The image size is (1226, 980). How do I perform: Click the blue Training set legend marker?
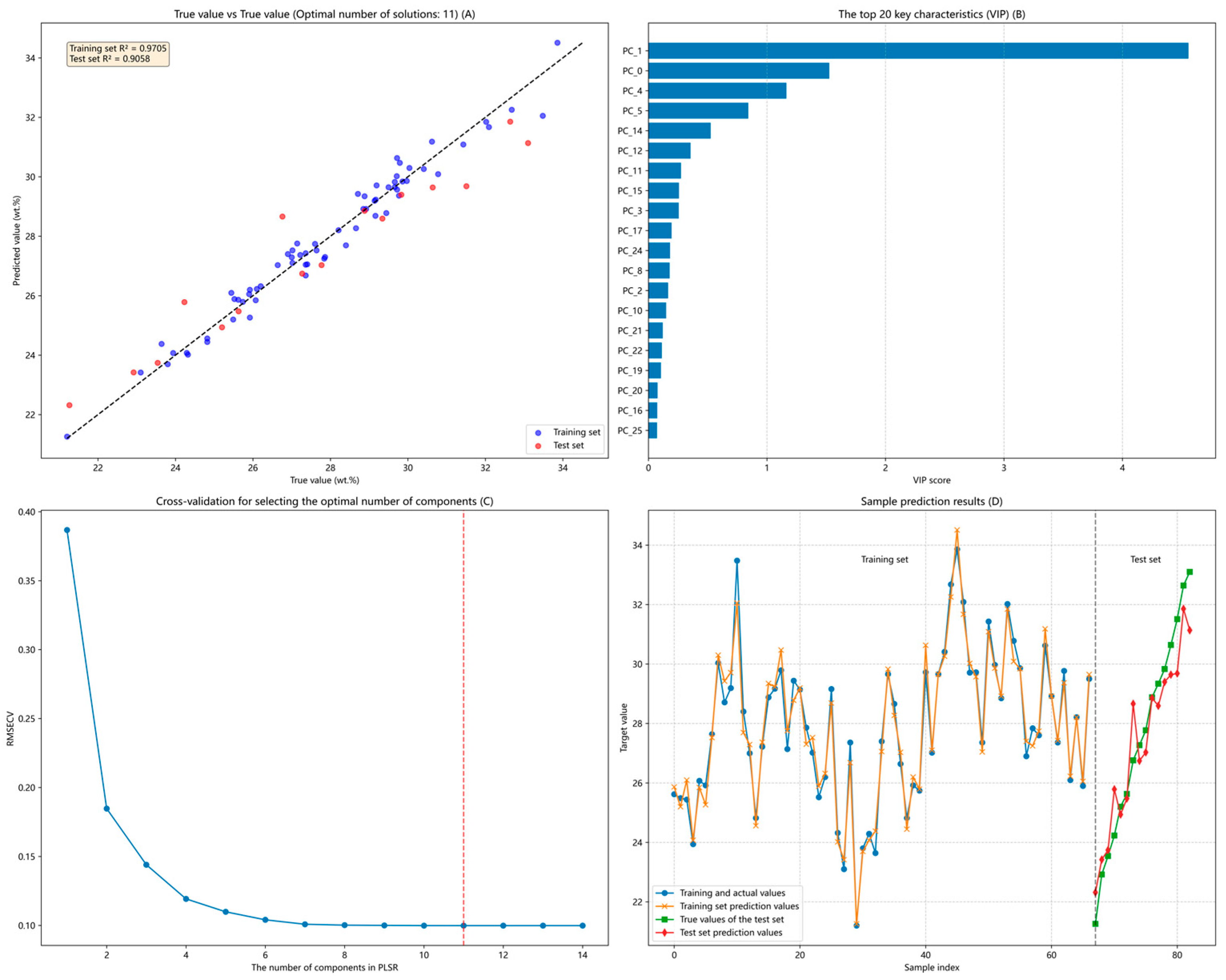click(x=538, y=432)
